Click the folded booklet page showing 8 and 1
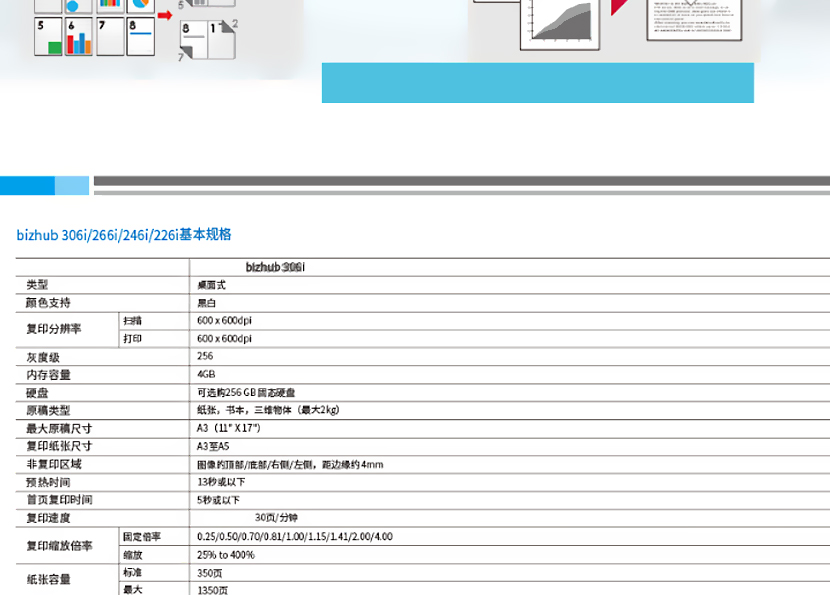 (206, 41)
